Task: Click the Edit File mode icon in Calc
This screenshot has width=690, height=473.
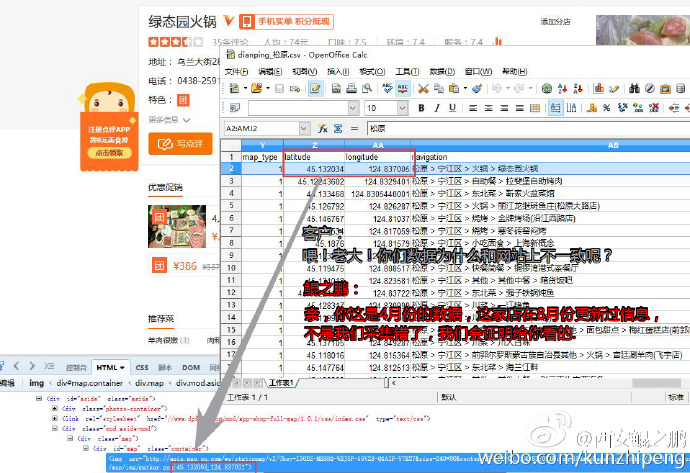Action: pos(315,88)
